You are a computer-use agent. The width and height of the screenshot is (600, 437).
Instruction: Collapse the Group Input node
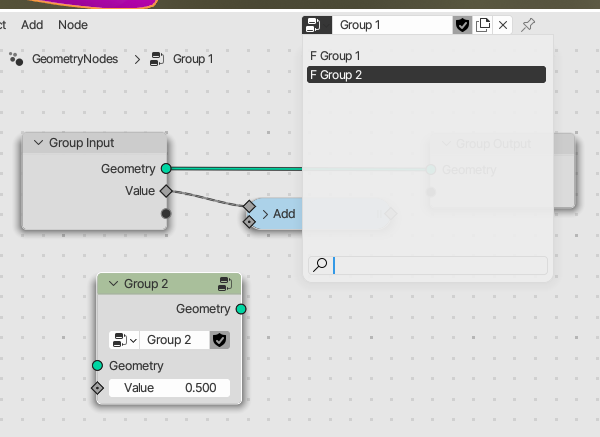[38, 143]
